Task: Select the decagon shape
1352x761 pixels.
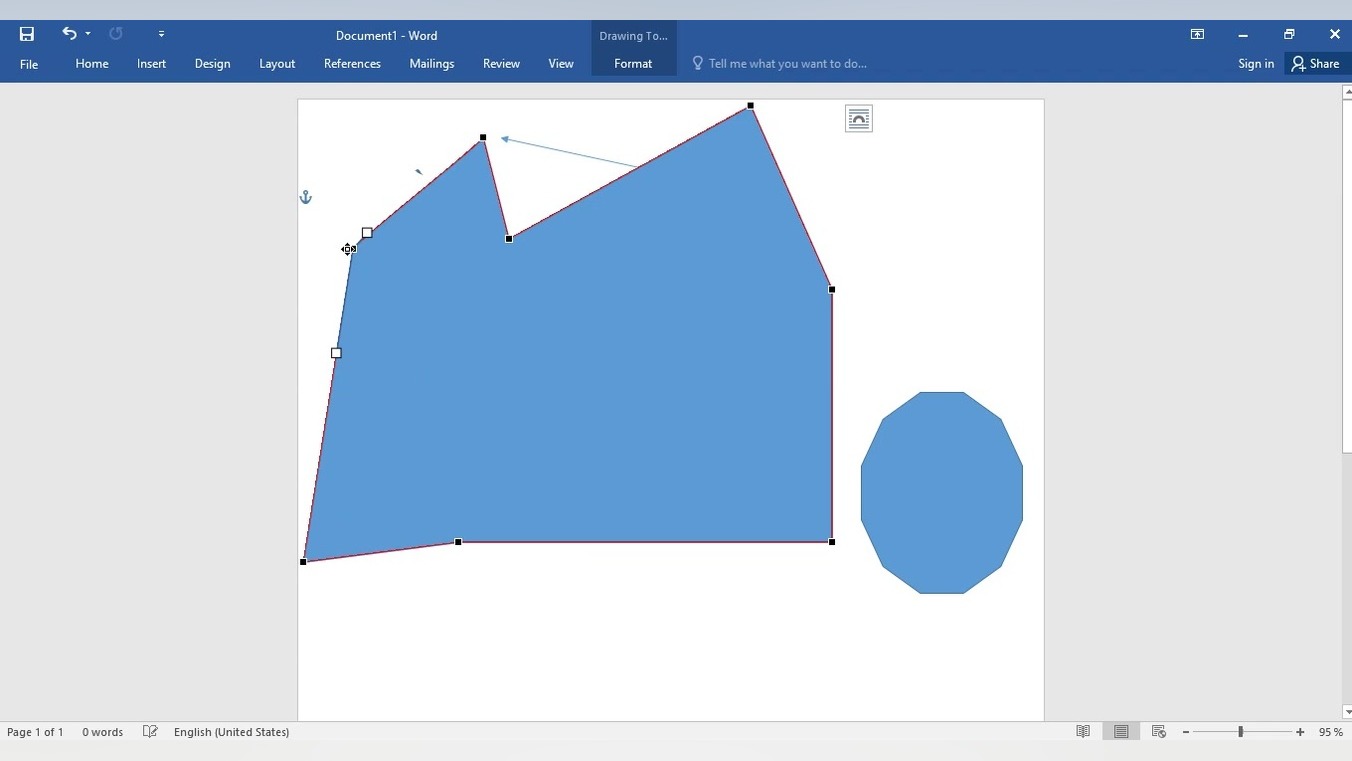Action: click(x=942, y=493)
